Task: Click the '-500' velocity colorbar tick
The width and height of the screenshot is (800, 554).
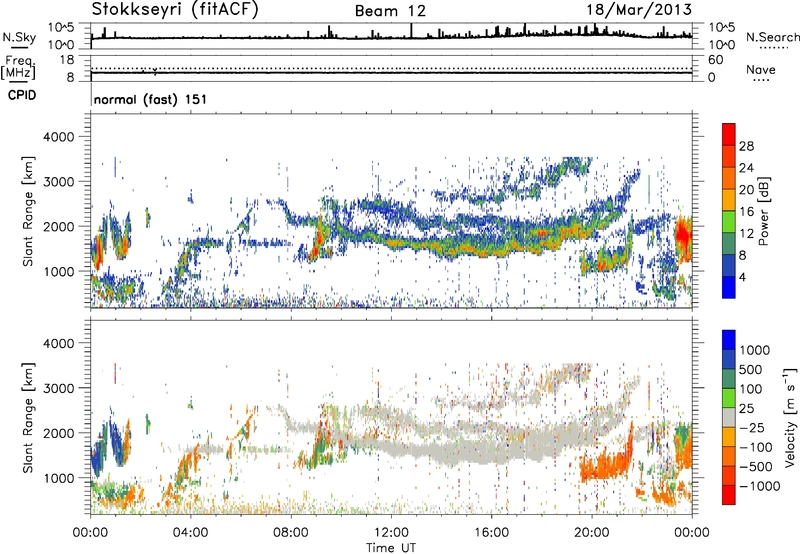Action: pos(755,467)
